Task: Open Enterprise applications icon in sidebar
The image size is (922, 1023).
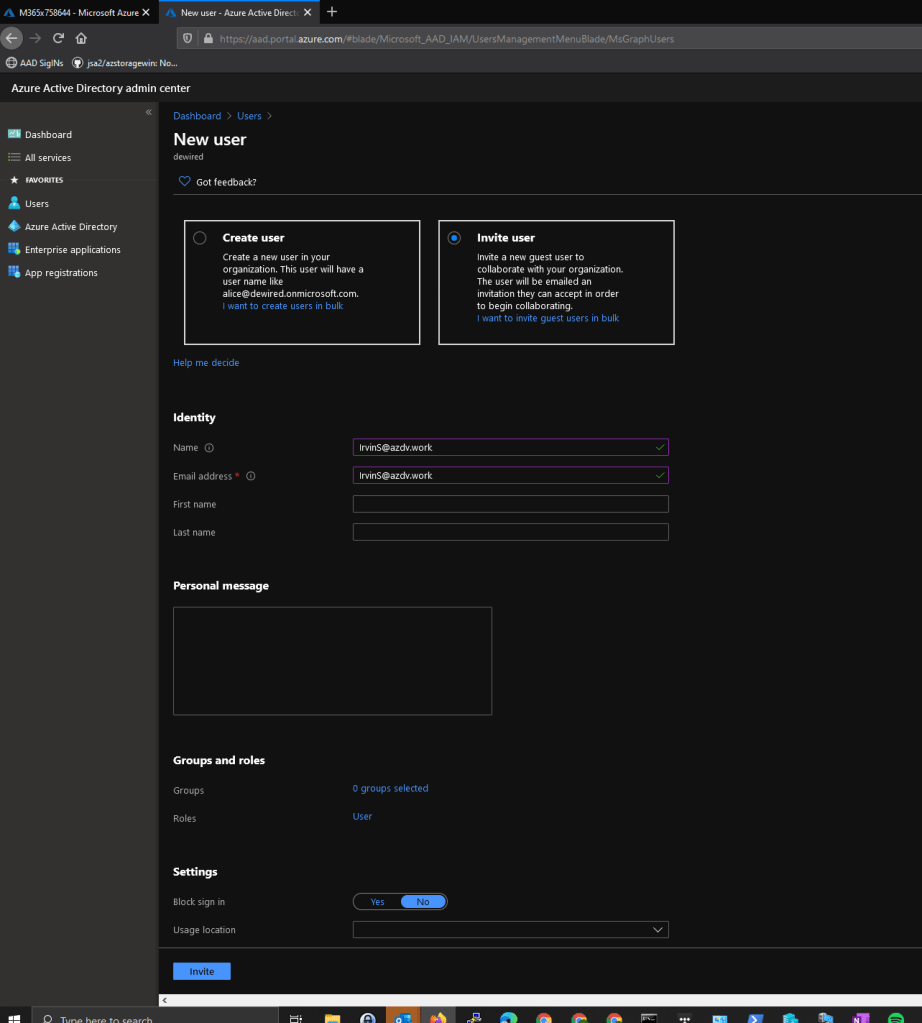Action: pyautogui.click(x=14, y=249)
